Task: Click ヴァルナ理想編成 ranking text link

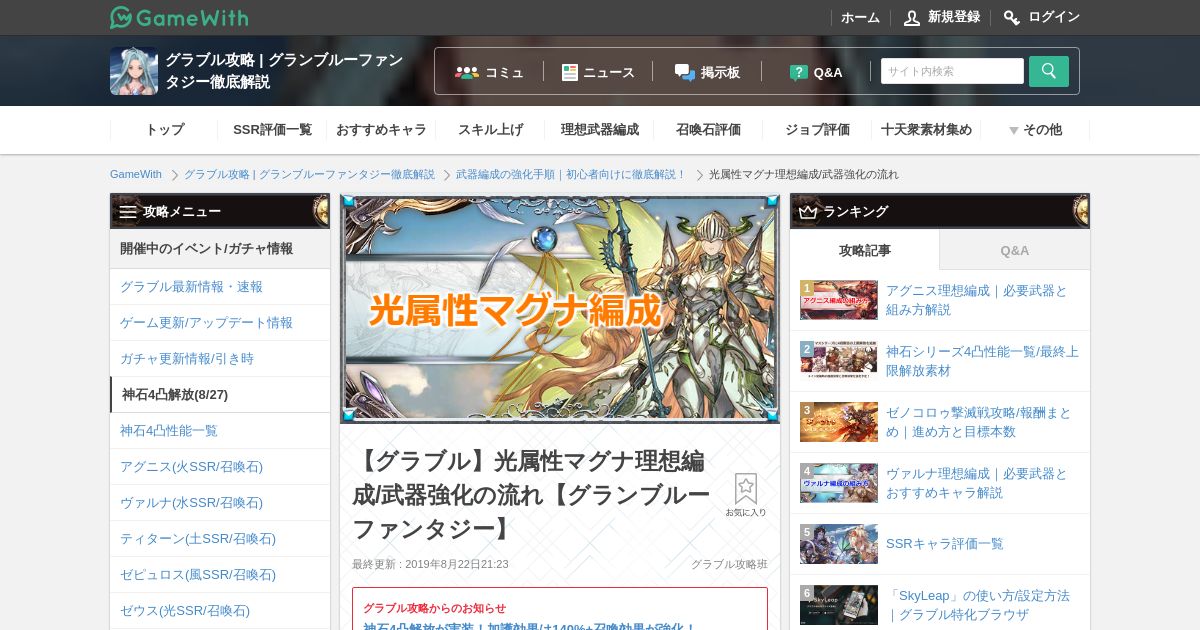Action: tap(977, 483)
